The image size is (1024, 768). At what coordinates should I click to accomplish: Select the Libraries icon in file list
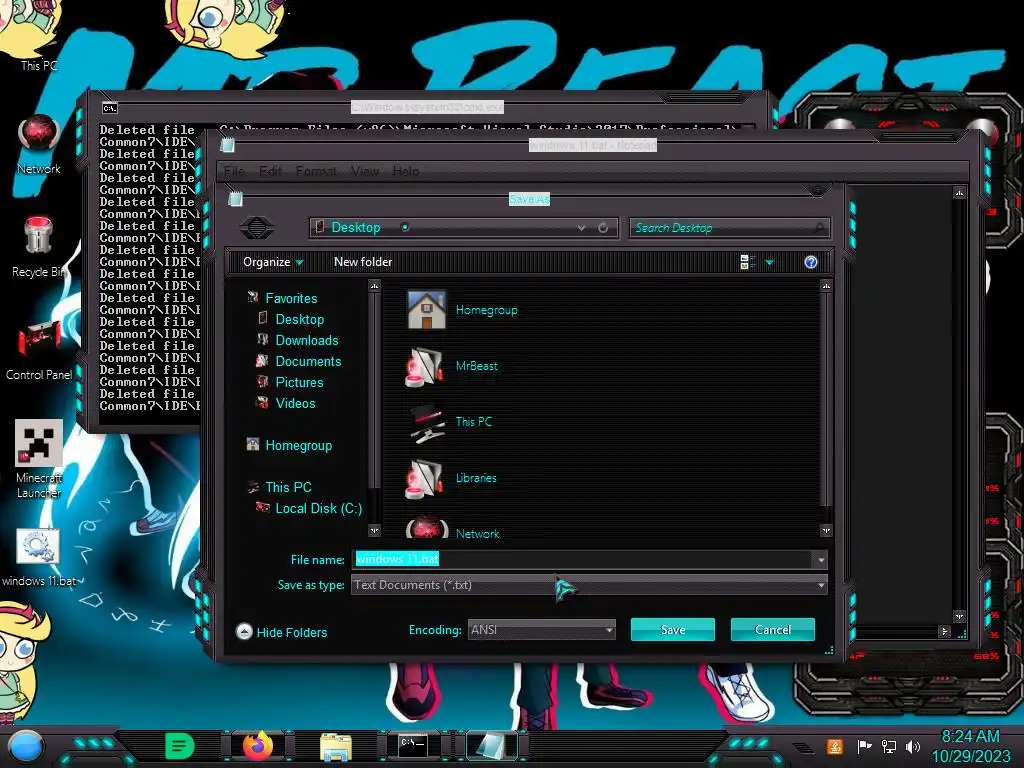point(426,478)
